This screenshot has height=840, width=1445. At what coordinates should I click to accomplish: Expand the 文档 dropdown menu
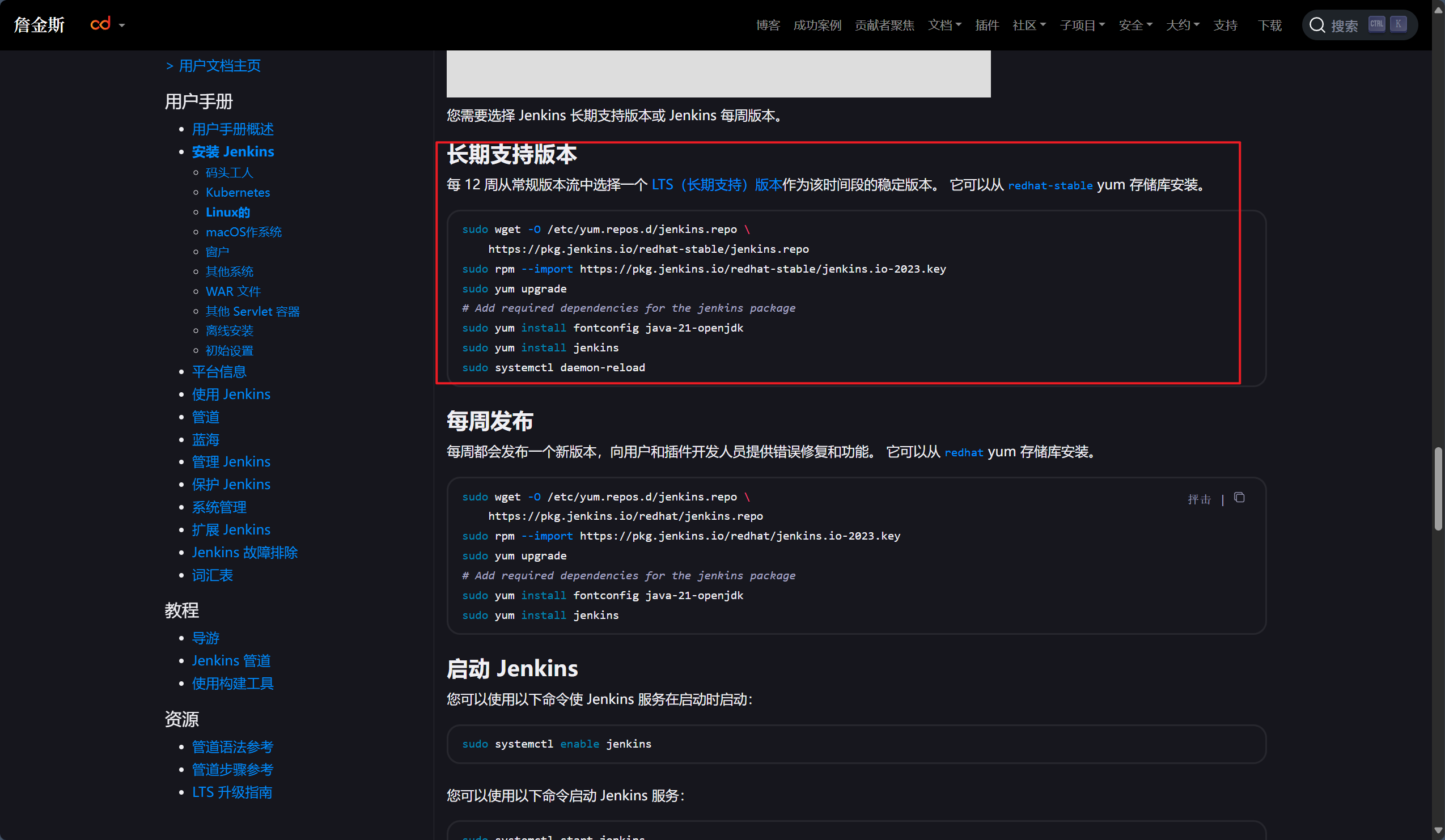(x=944, y=26)
